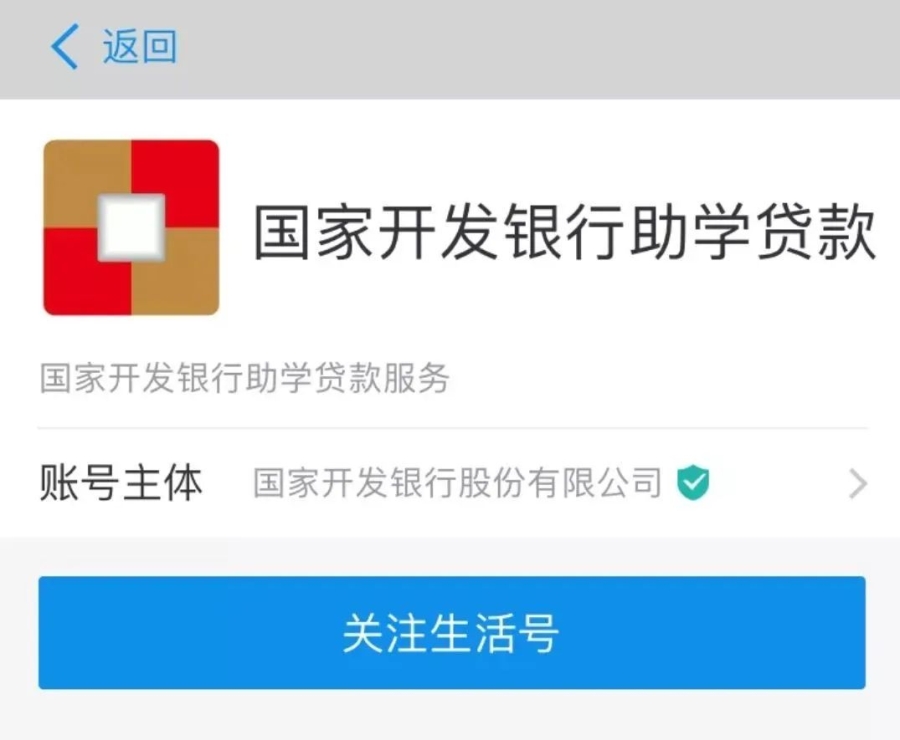
Task: Select the title 国家开发银行助学贷款
Action: tap(564, 233)
